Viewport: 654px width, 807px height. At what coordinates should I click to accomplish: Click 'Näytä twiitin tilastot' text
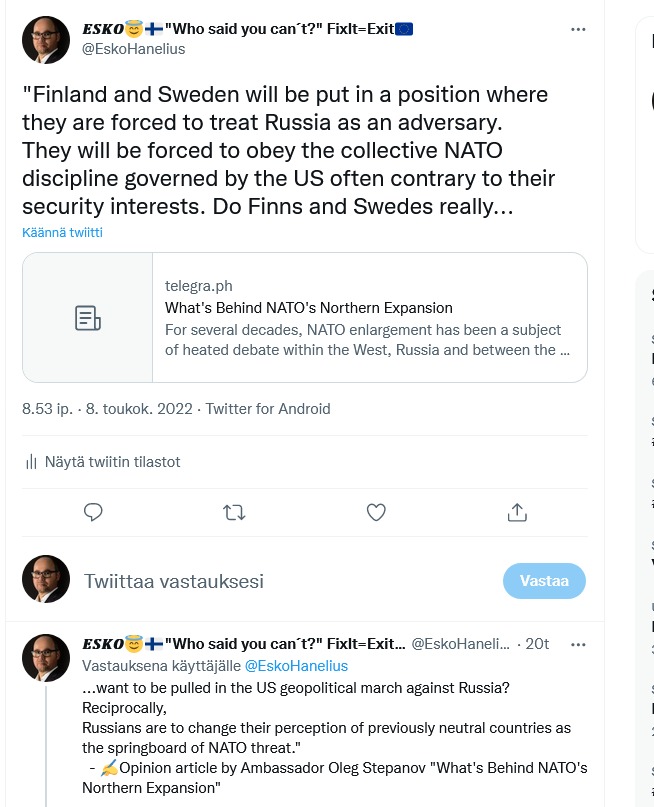[x=113, y=462]
